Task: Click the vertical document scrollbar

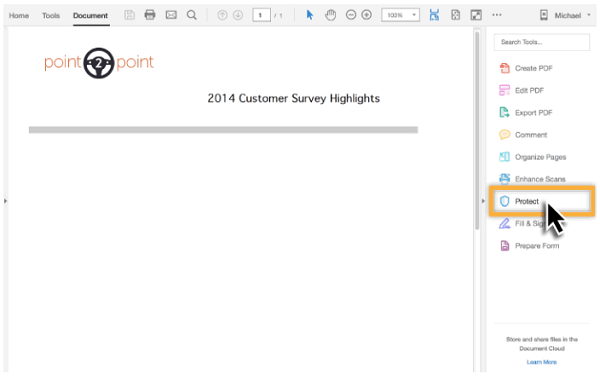Action: coord(477,130)
